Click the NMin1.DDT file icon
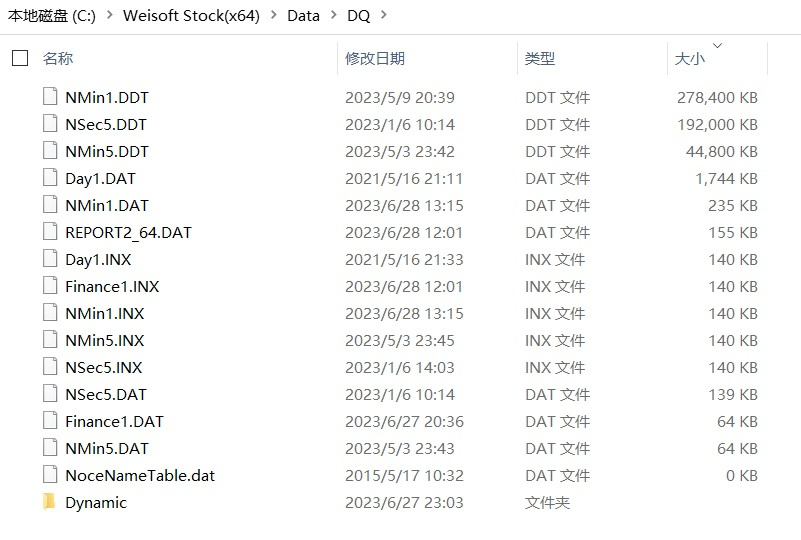 point(50,97)
